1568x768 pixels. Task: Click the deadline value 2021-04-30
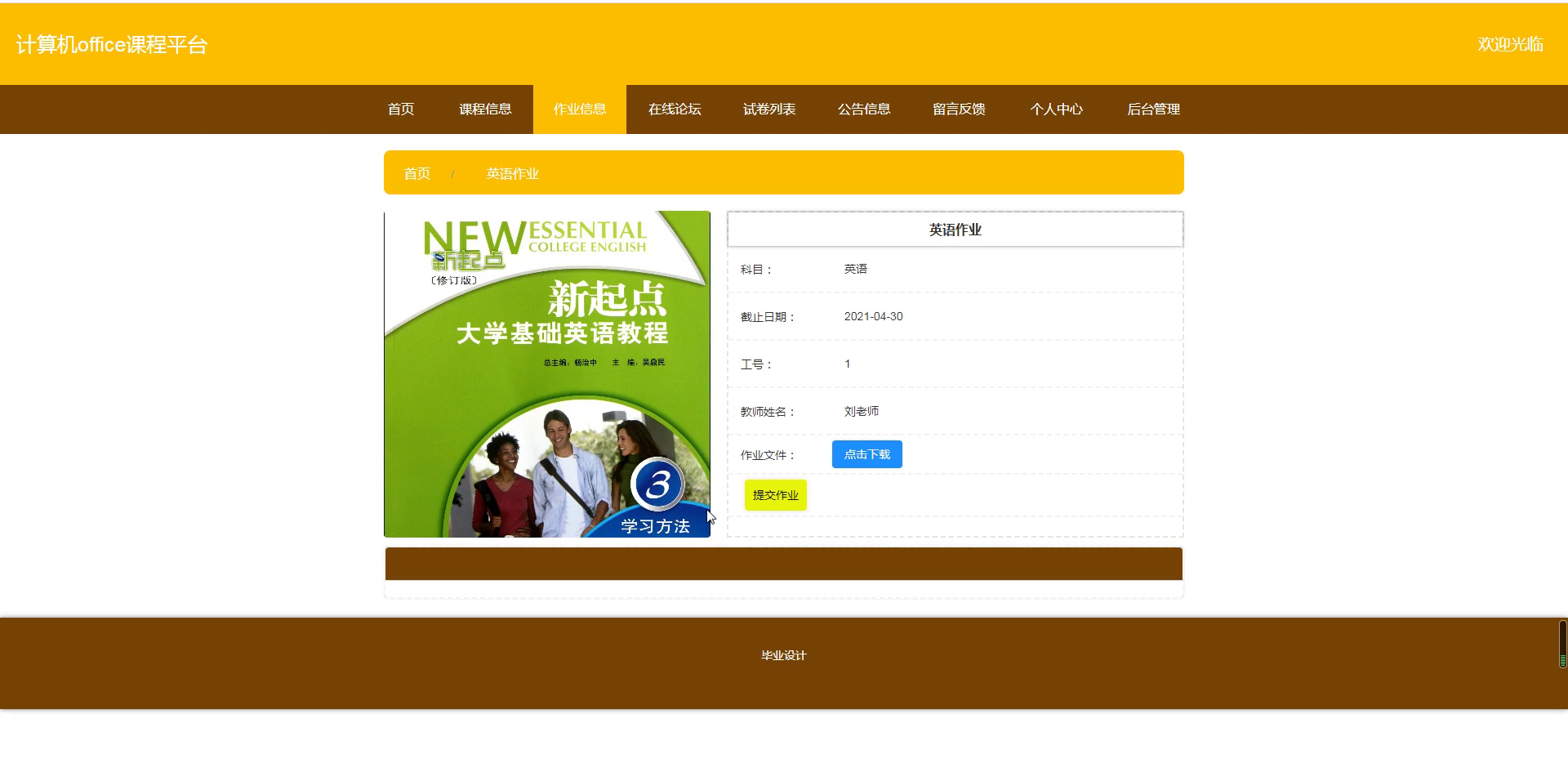[x=874, y=317]
